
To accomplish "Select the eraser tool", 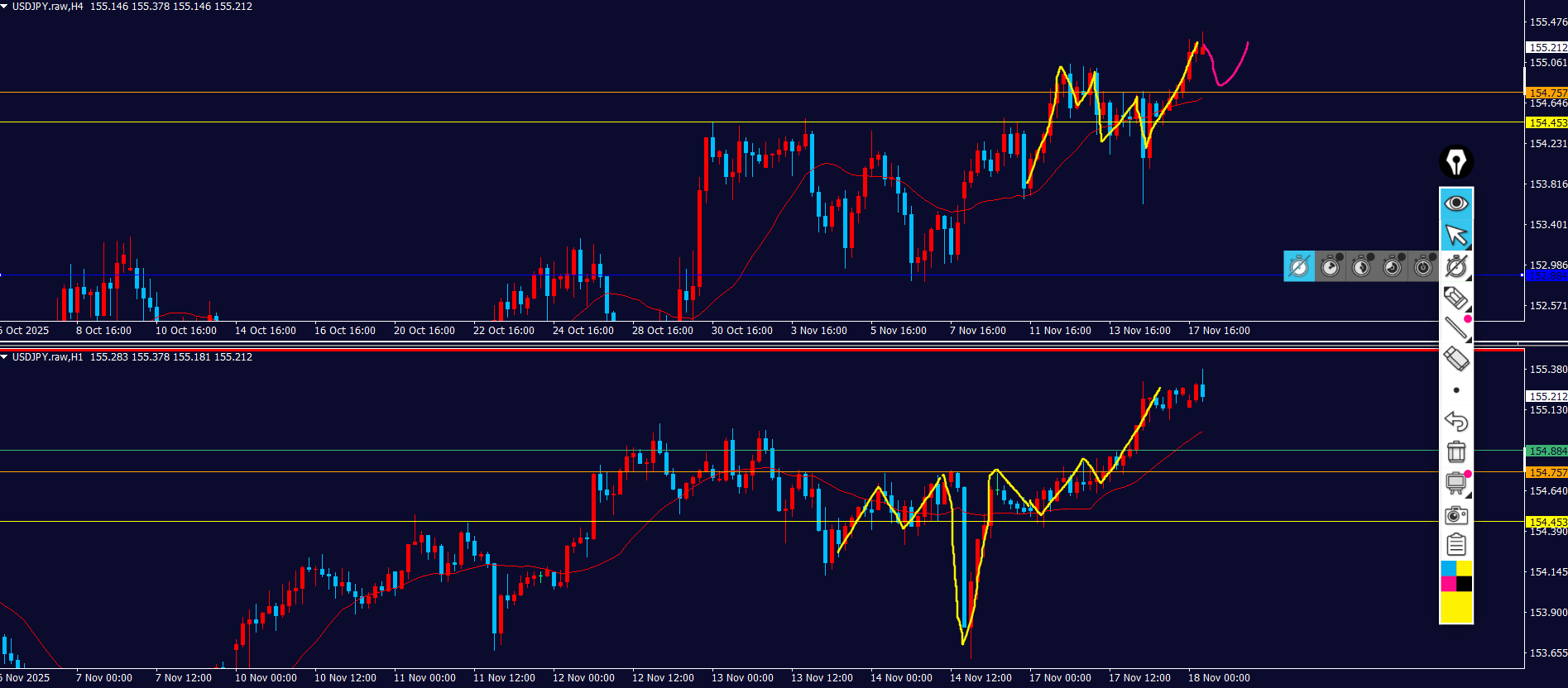I will tap(1455, 359).
